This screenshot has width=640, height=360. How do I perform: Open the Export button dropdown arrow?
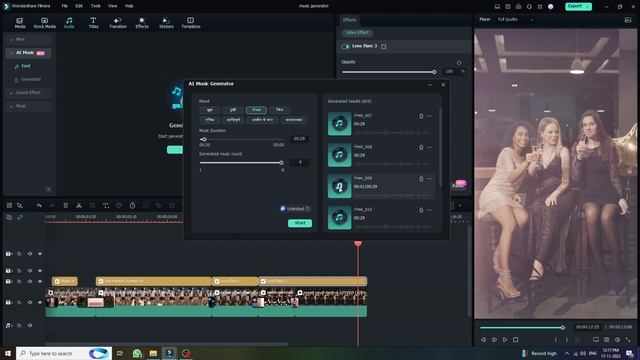point(588,7)
